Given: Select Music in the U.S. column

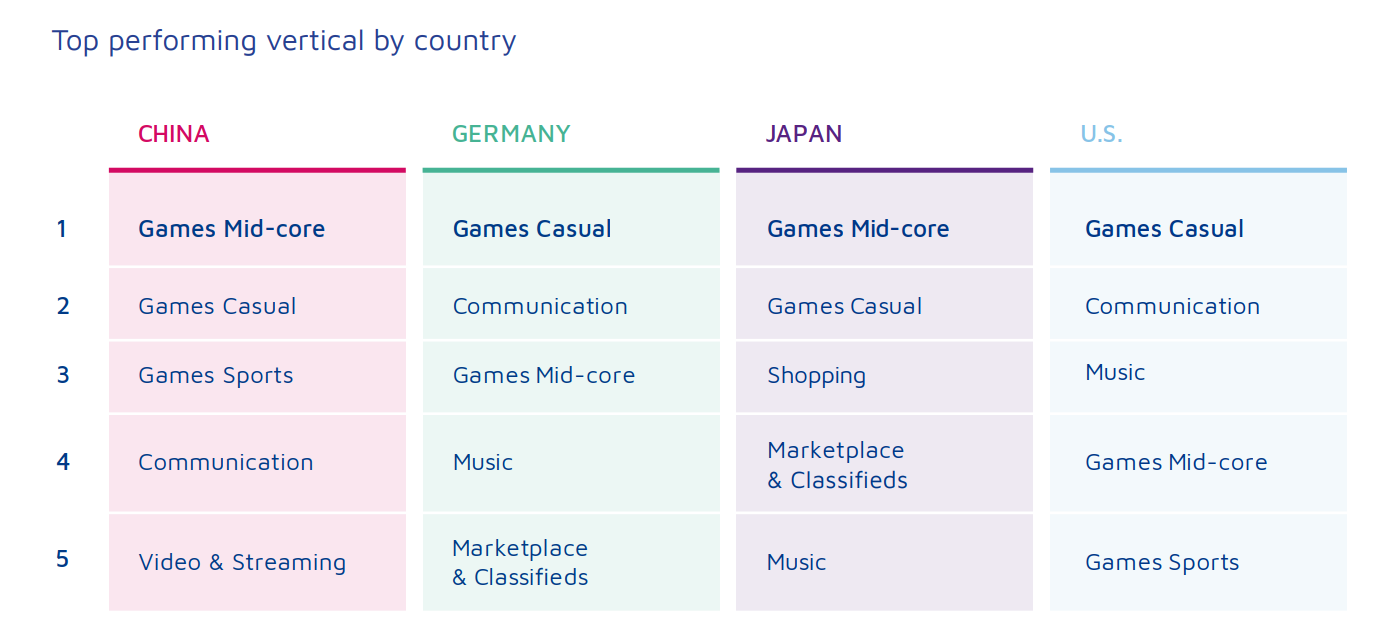Looking at the screenshot, I should [1115, 373].
